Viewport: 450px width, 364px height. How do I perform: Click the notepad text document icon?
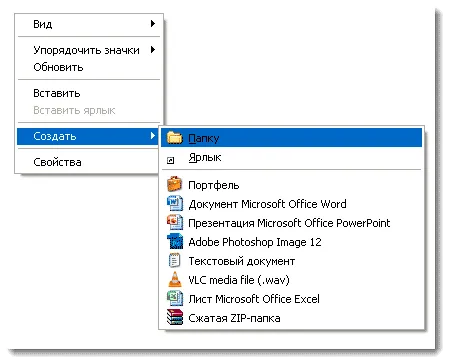click(x=175, y=260)
